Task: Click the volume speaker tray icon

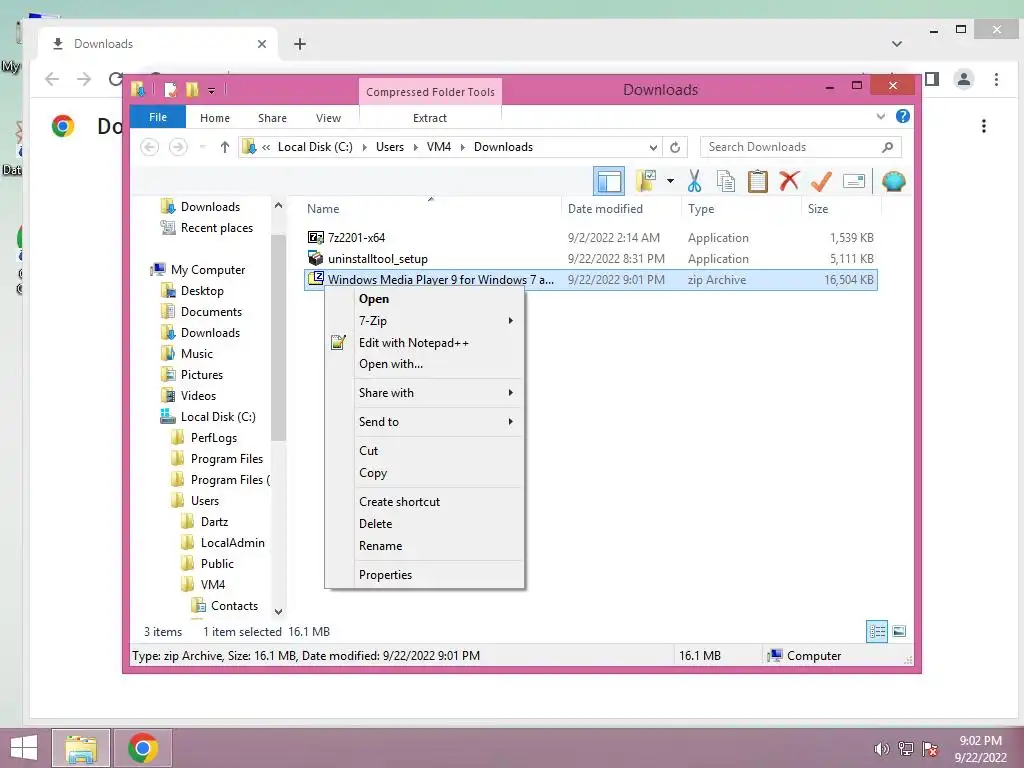Action: [881, 749]
